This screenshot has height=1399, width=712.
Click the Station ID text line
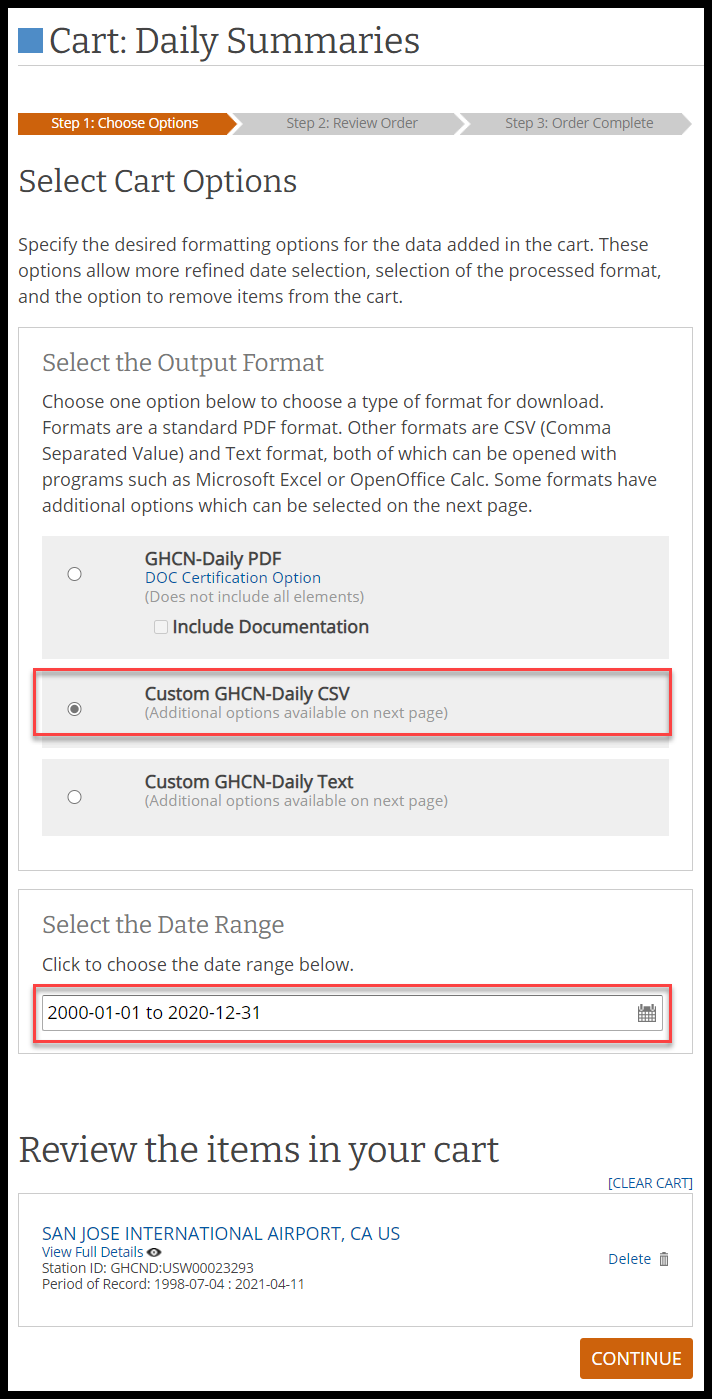[x=148, y=1268]
